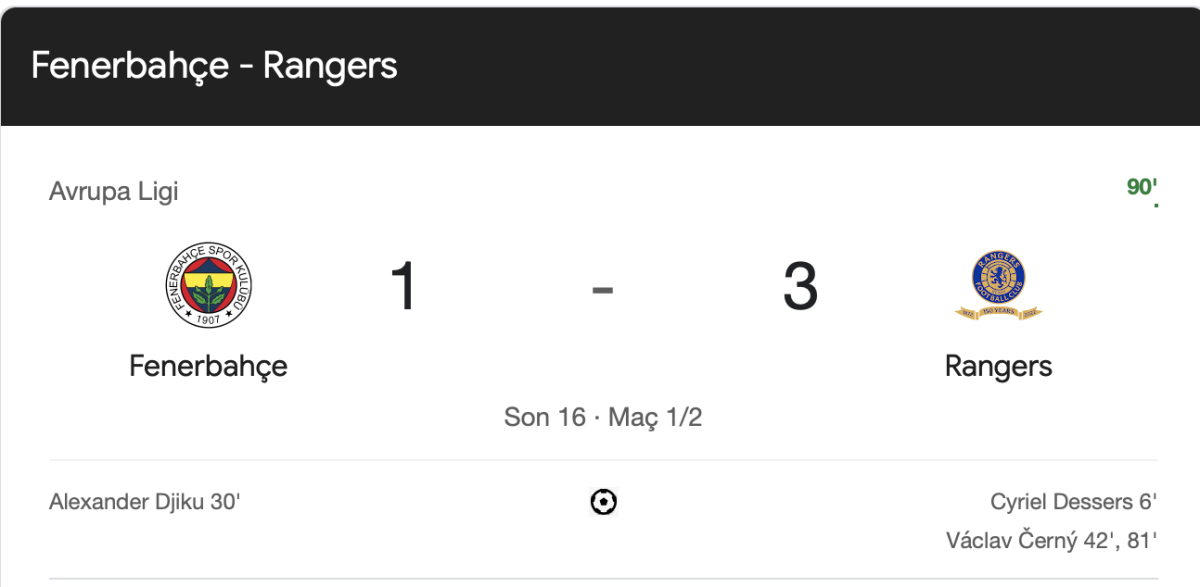Click empty area of the dark header bar

pos(800,66)
